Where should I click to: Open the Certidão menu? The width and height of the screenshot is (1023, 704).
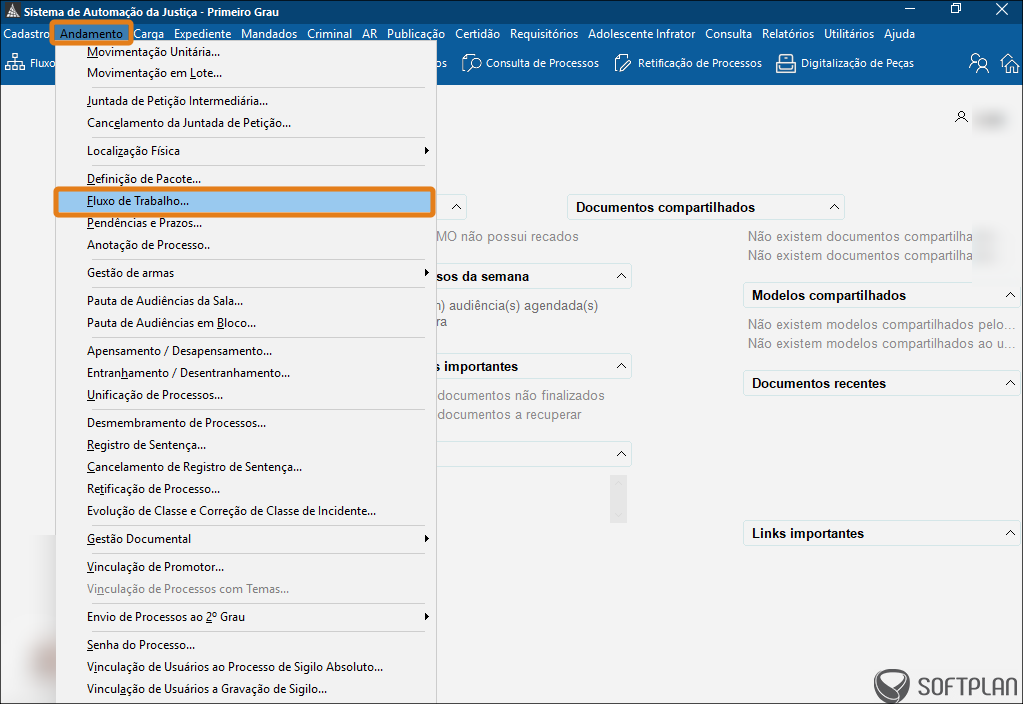[478, 34]
